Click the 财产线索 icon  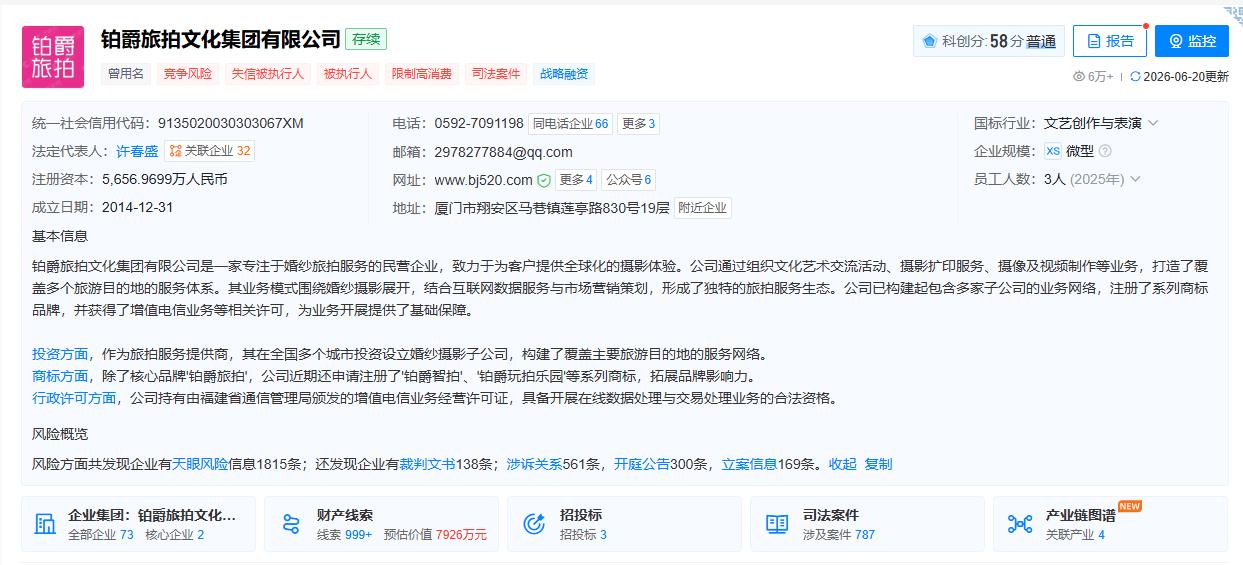[291, 524]
